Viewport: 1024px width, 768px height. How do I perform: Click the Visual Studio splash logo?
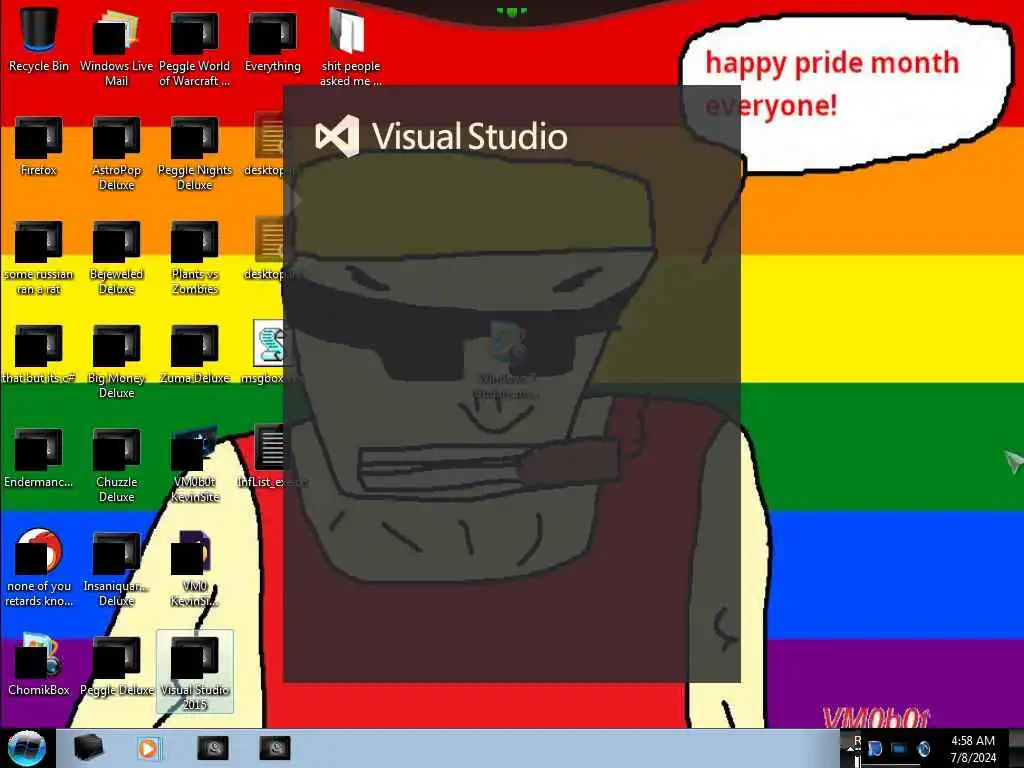tap(441, 136)
